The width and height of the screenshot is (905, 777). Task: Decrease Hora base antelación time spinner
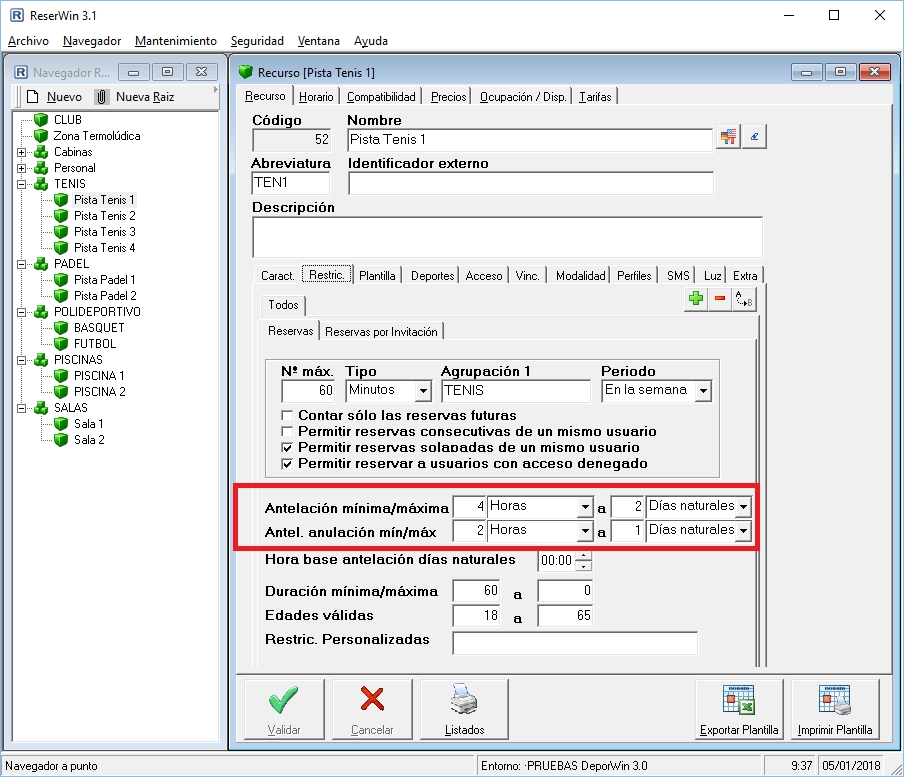pyautogui.click(x=584, y=565)
